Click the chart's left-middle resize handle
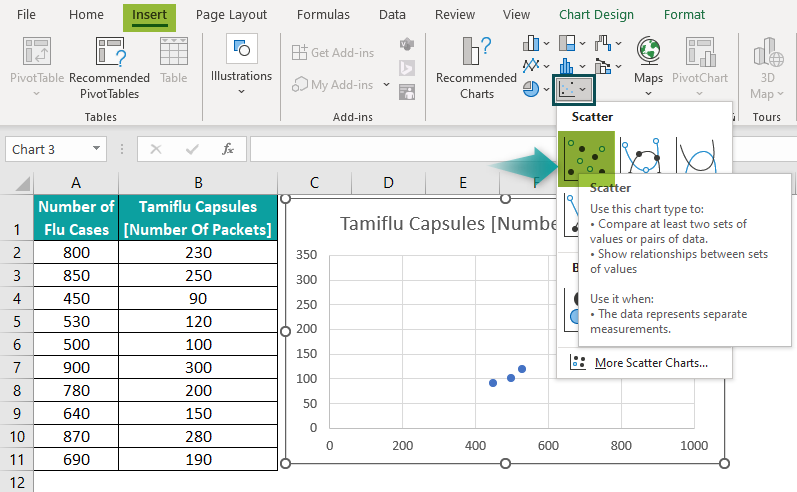Screen dimensions: 797x492 coord(285,331)
